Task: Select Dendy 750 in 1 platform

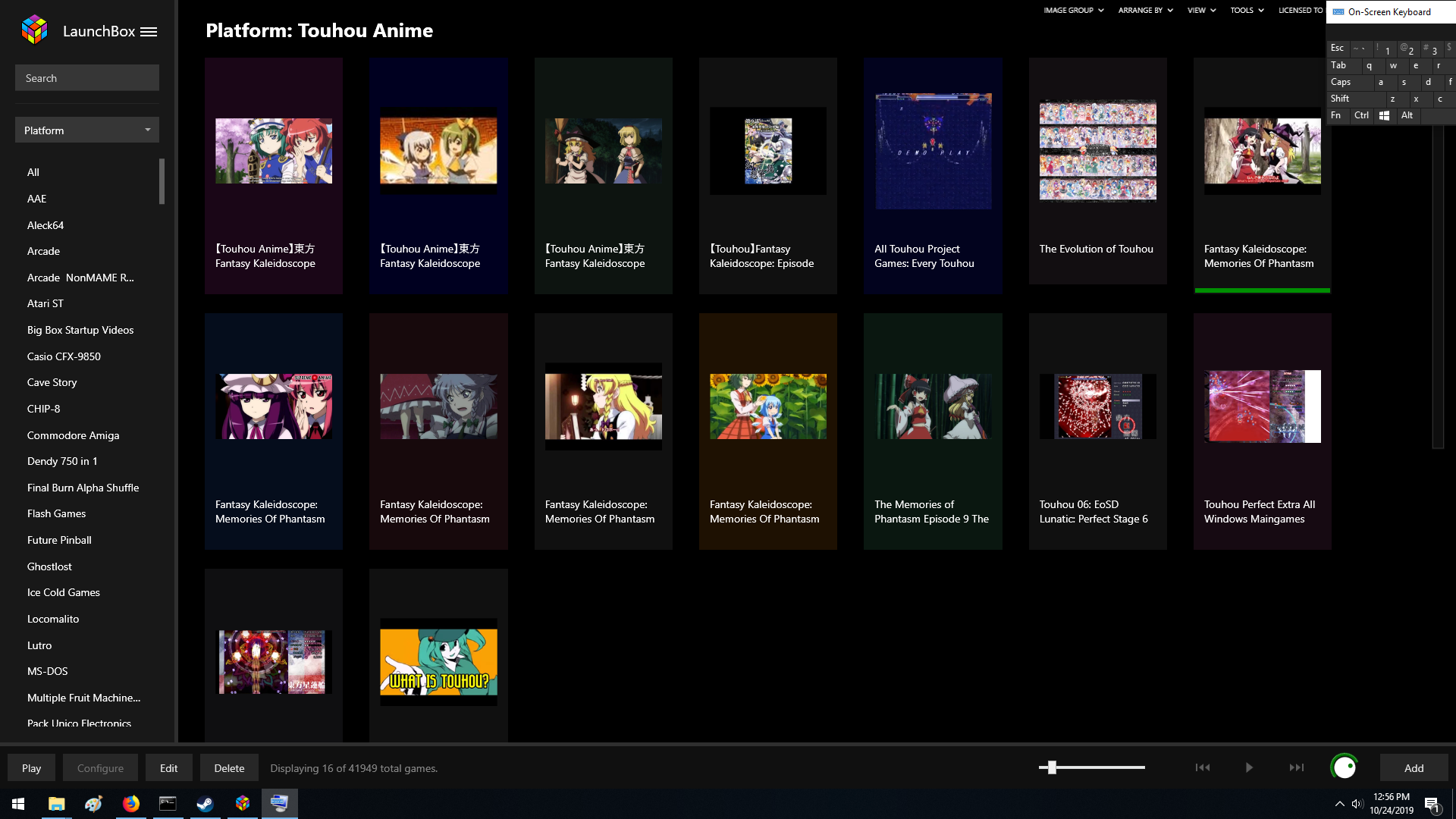Action: (62, 462)
